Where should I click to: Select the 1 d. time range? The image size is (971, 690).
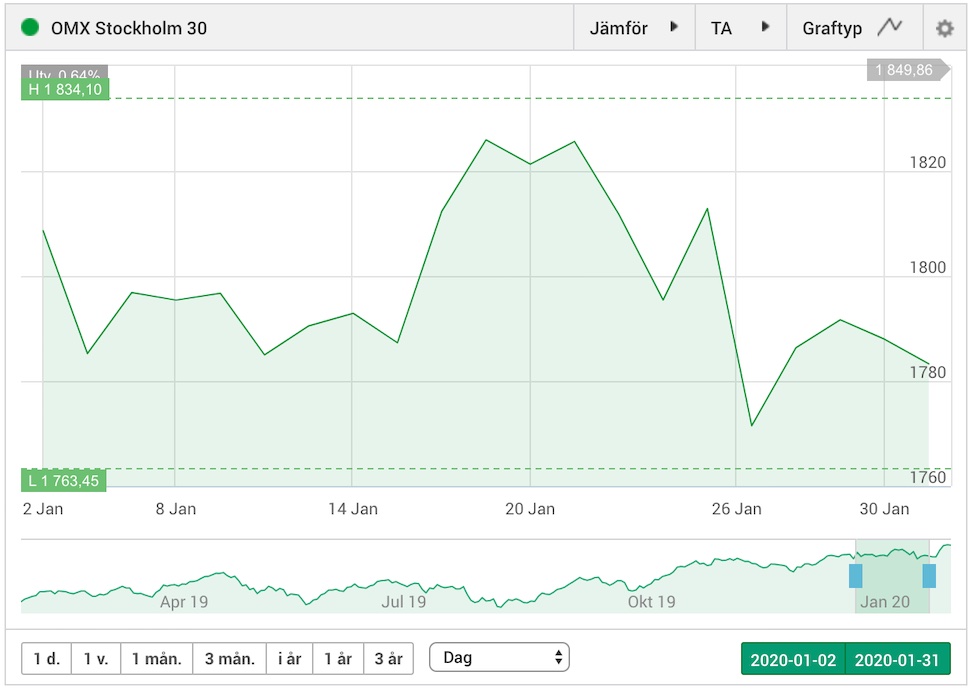pyautogui.click(x=46, y=658)
